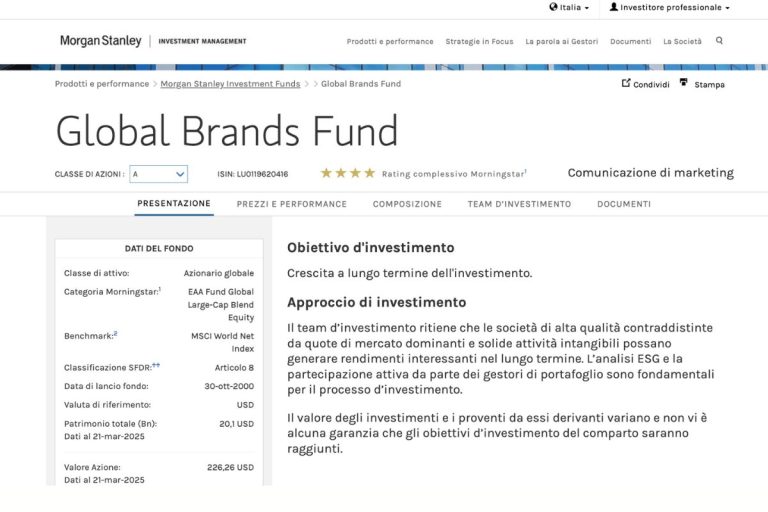
Task: Switch to the Composizione tab
Action: [x=407, y=204]
